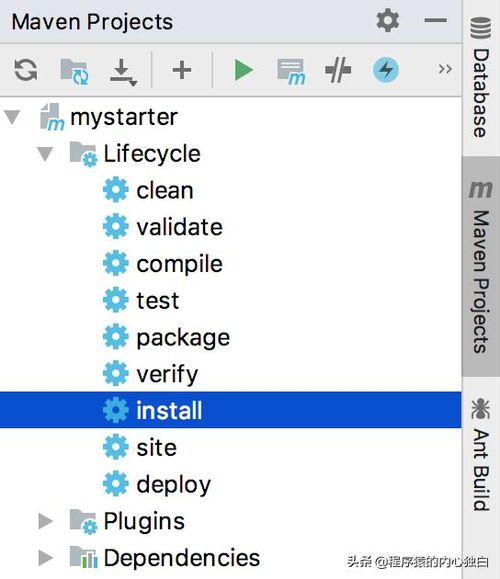Screen dimensions: 500x579
Task: Click the Reimport All Maven Projects refresh icon
Action: click(x=25, y=70)
